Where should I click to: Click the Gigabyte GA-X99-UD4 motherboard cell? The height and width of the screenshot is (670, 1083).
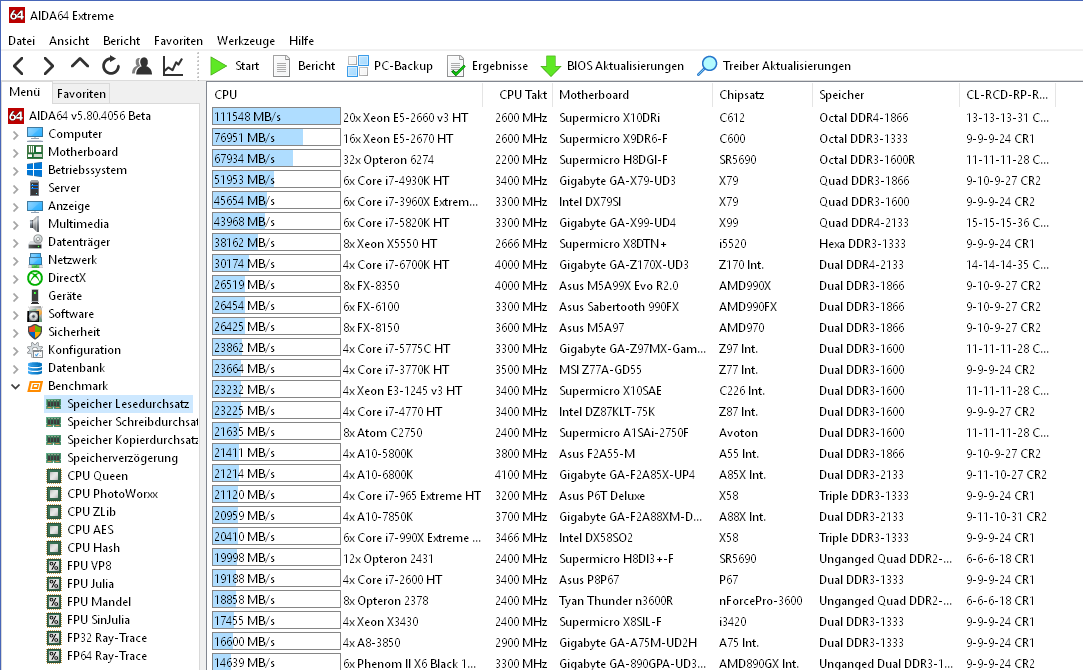(617, 222)
